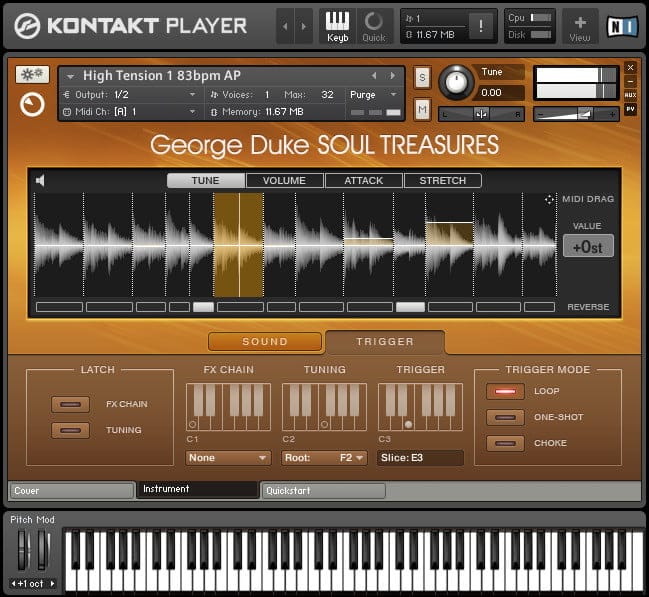Click the FX CHAIN mini keyboard
649x597 pixels.
tap(228, 407)
